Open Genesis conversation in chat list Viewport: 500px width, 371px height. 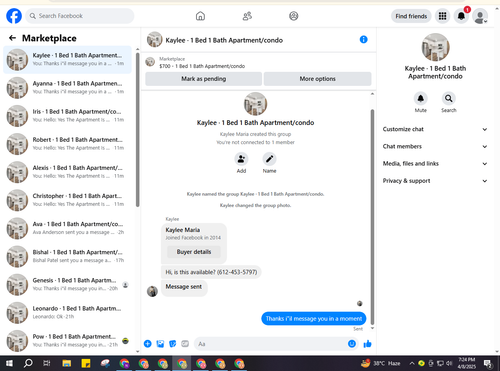tap(67, 285)
